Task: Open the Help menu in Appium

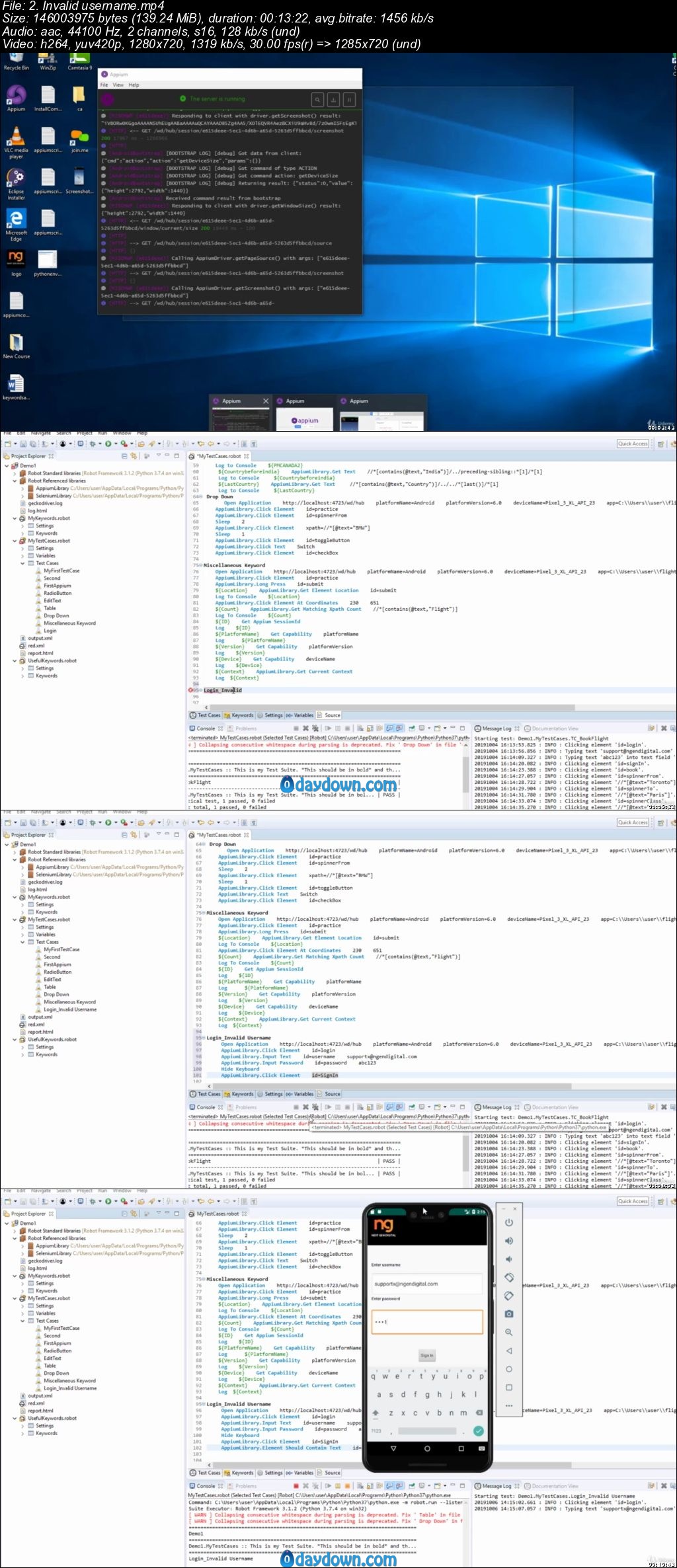Action: [134, 85]
